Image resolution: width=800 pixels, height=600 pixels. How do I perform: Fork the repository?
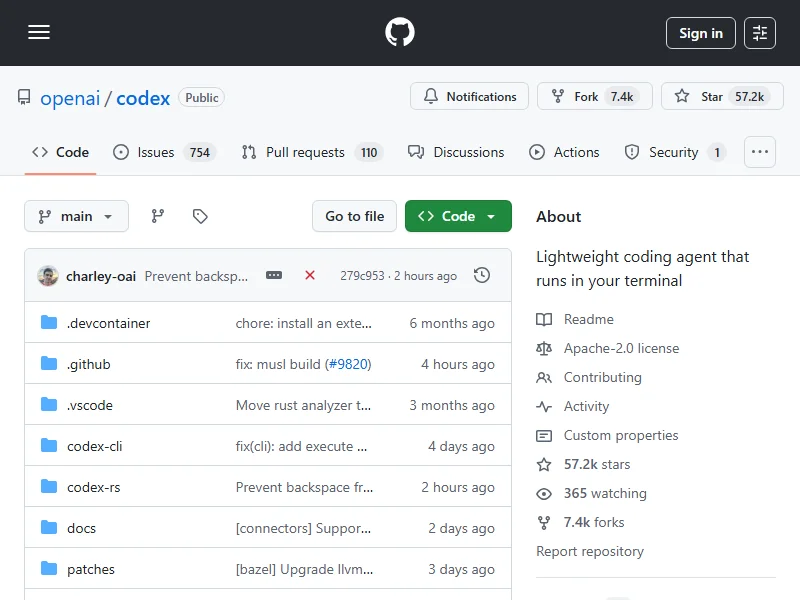(594, 97)
